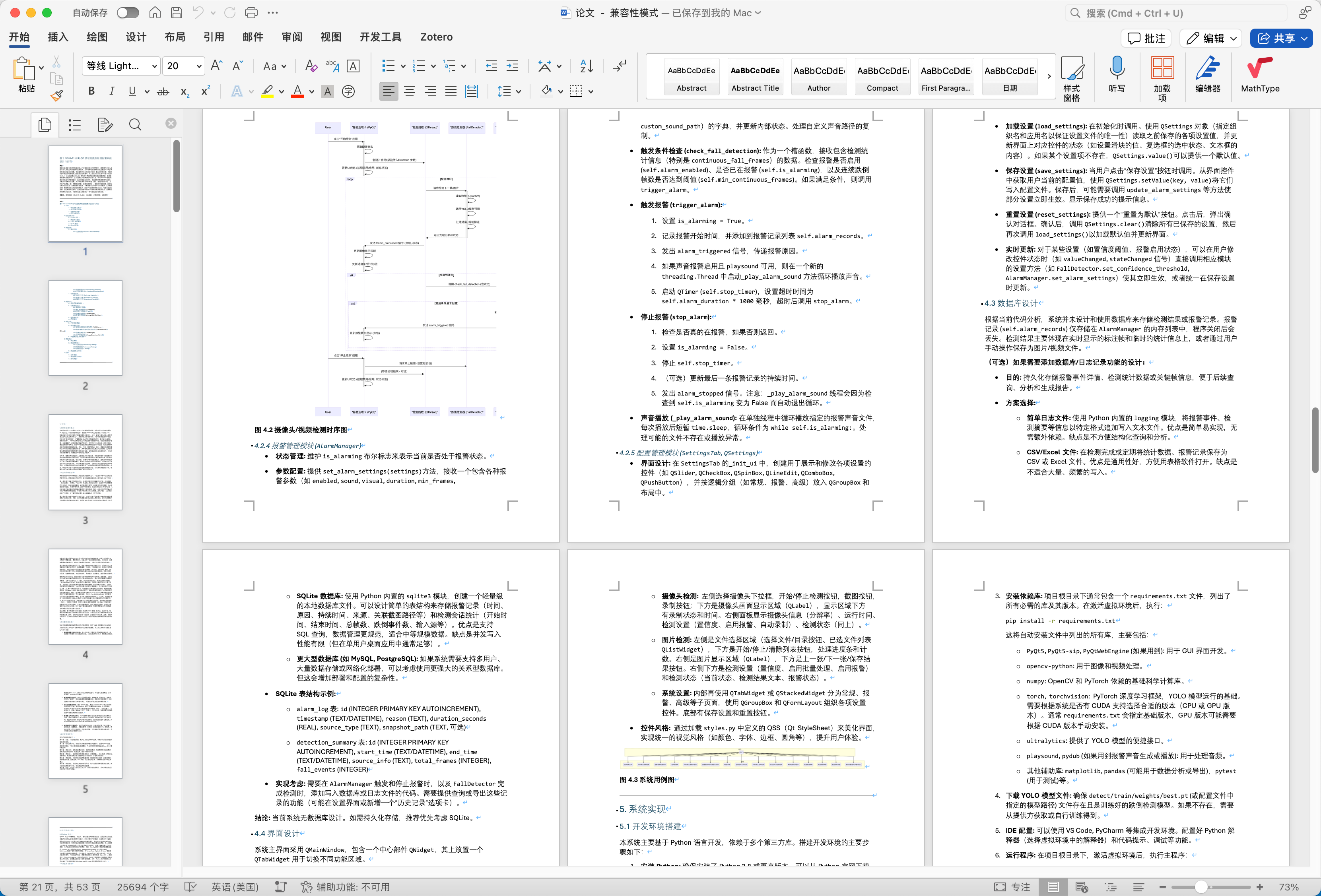Apply strikethrough formatting icon
Image resolution: width=1321 pixels, height=896 pixels.
point(163,91)
